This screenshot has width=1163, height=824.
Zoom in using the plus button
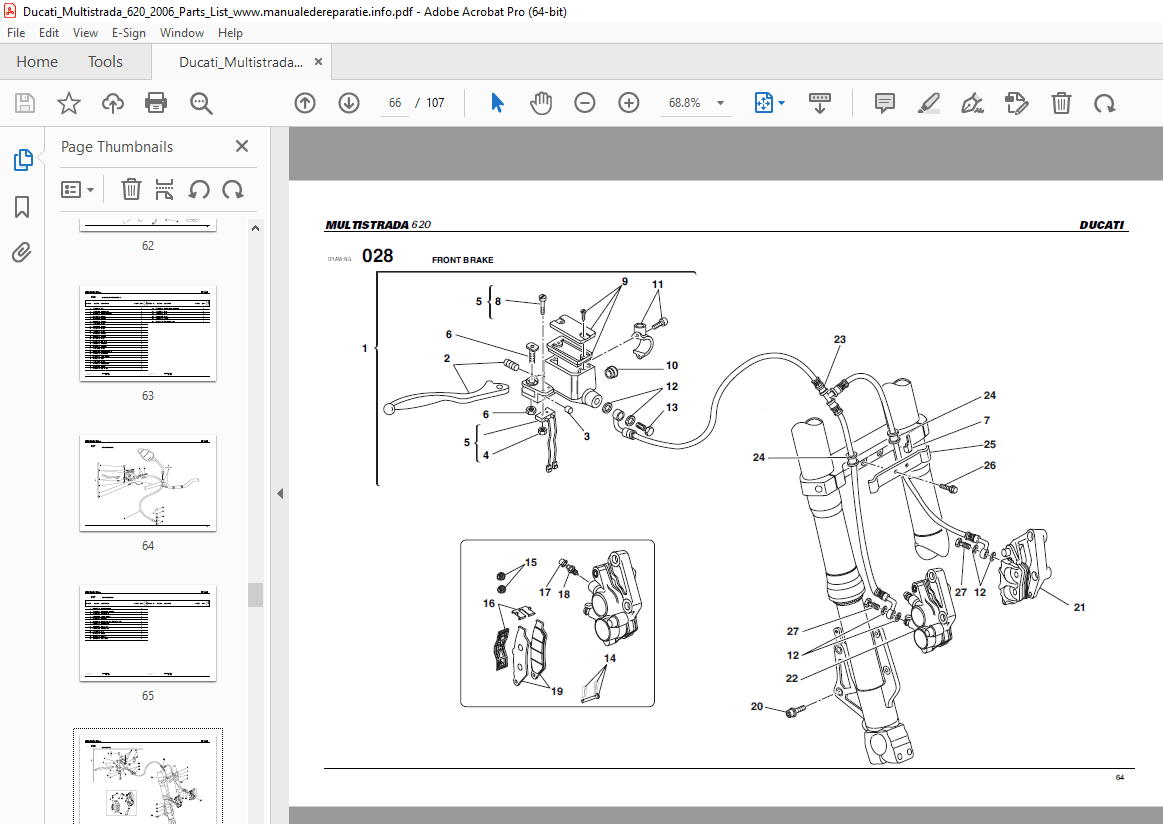628,102
